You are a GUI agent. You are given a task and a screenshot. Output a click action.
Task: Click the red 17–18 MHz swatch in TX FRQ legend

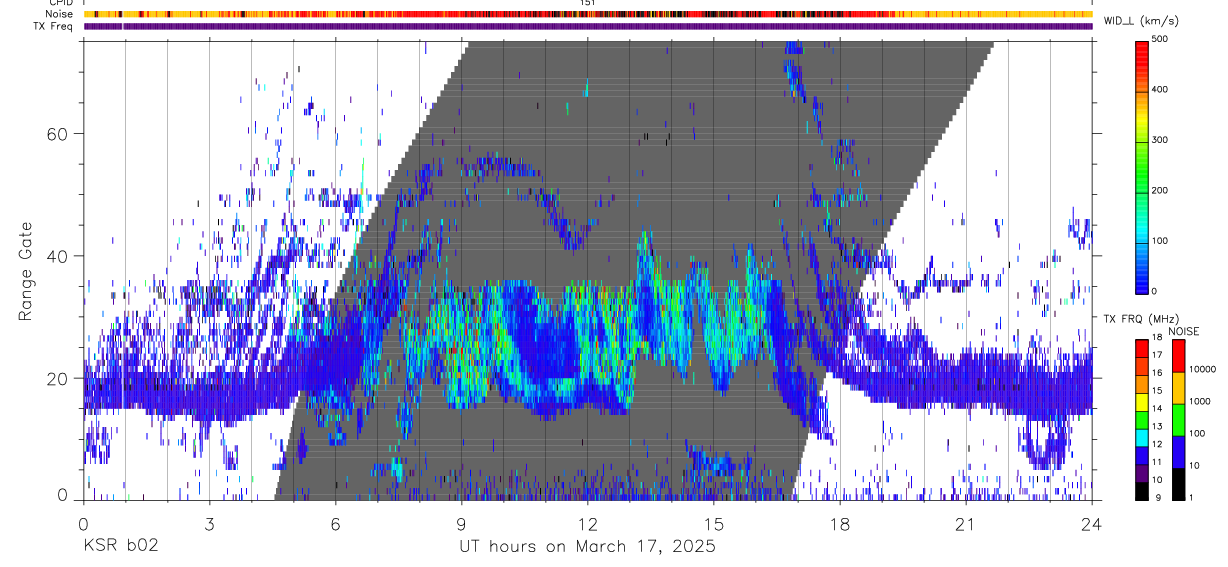coord(1143,348)
